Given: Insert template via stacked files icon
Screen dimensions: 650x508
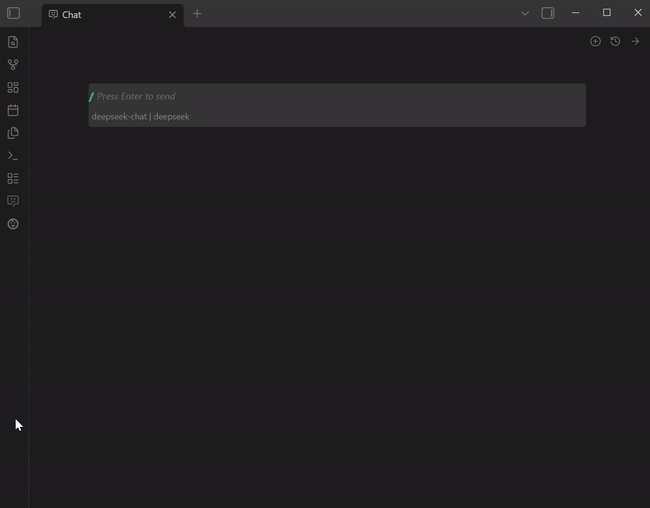Looking at the screenshot, I should coord(13,133).
